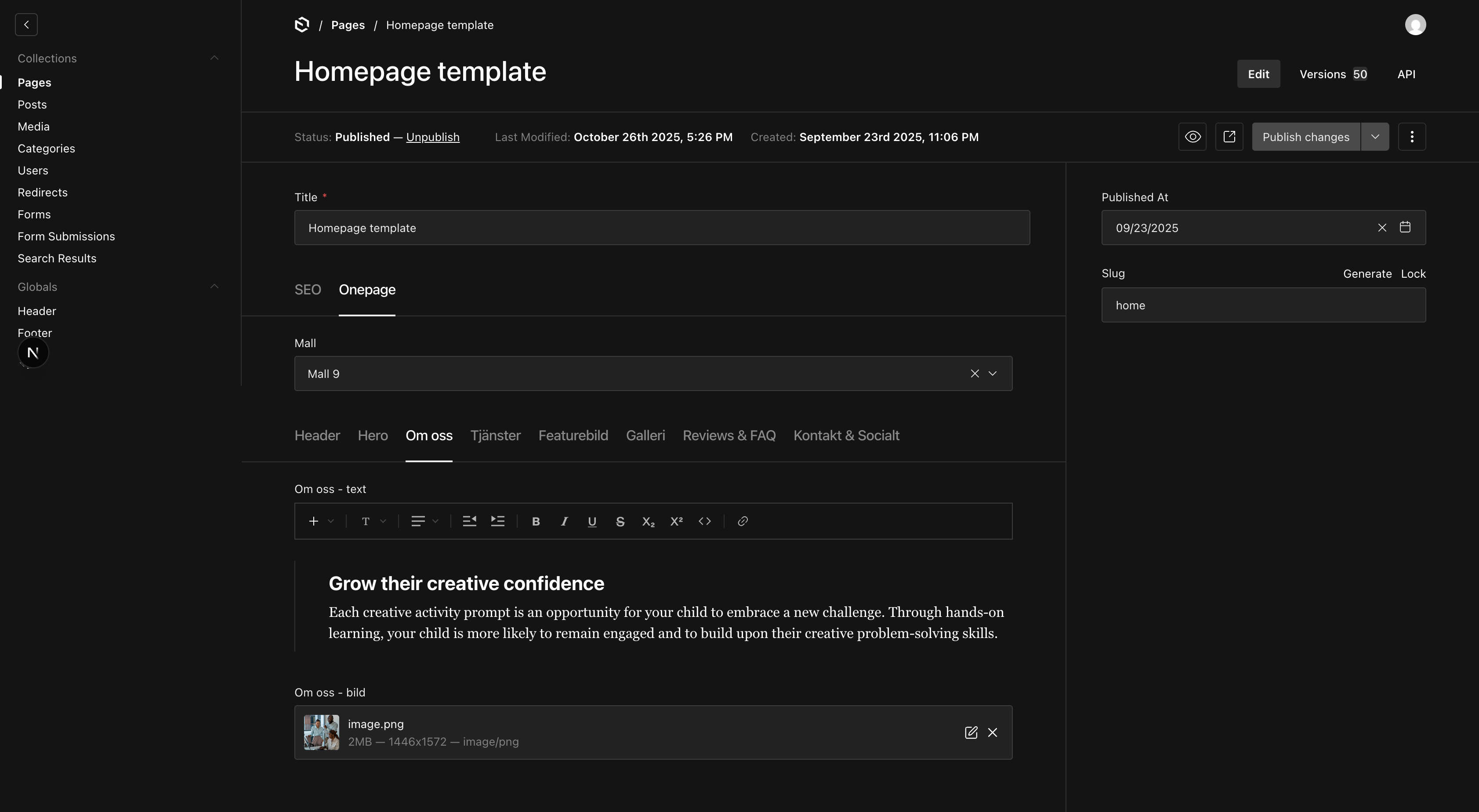
Task: Click the Title input field
Action: tap(662, 228)
